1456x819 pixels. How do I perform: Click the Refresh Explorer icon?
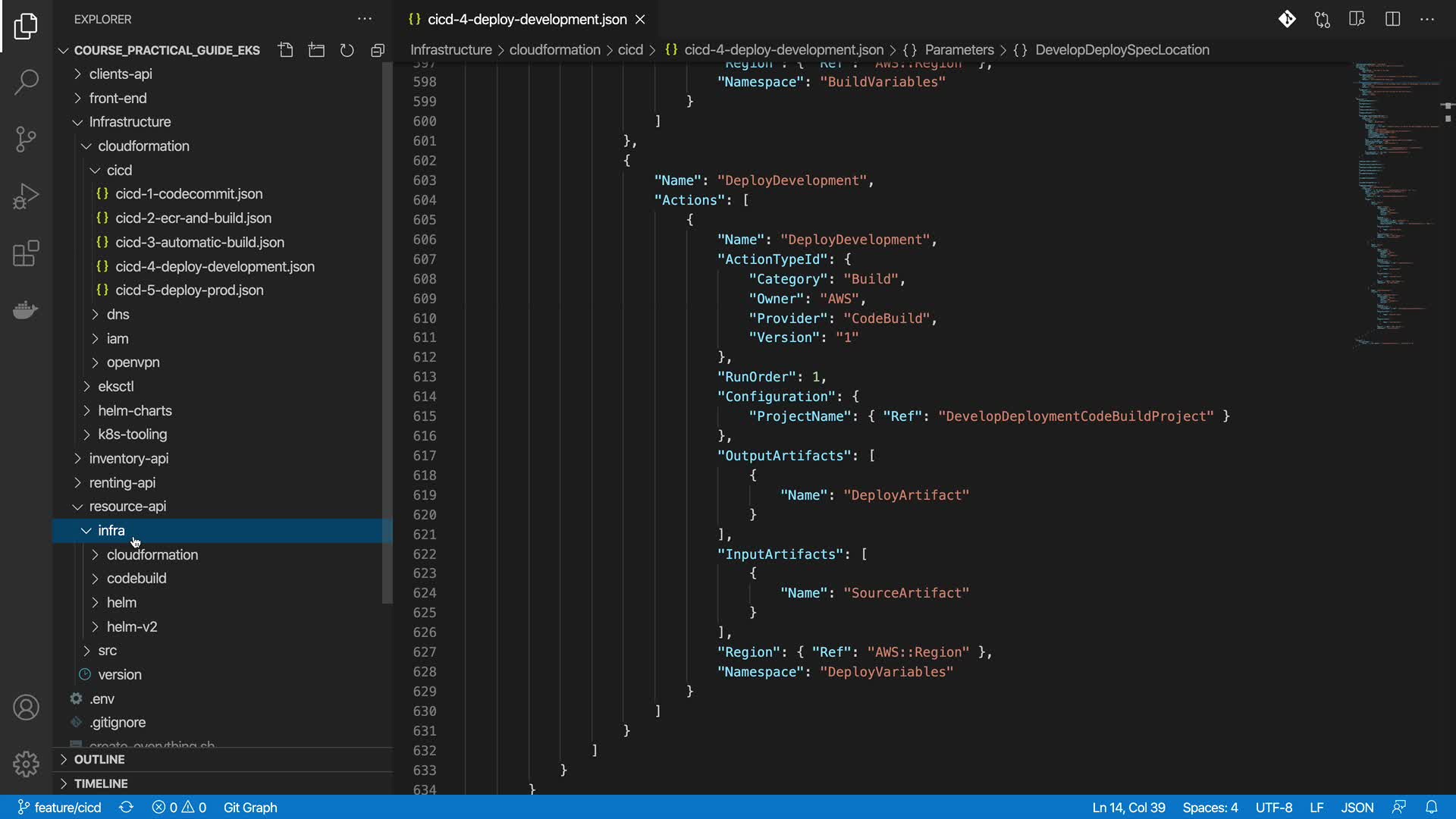click(x=347, y=50)
